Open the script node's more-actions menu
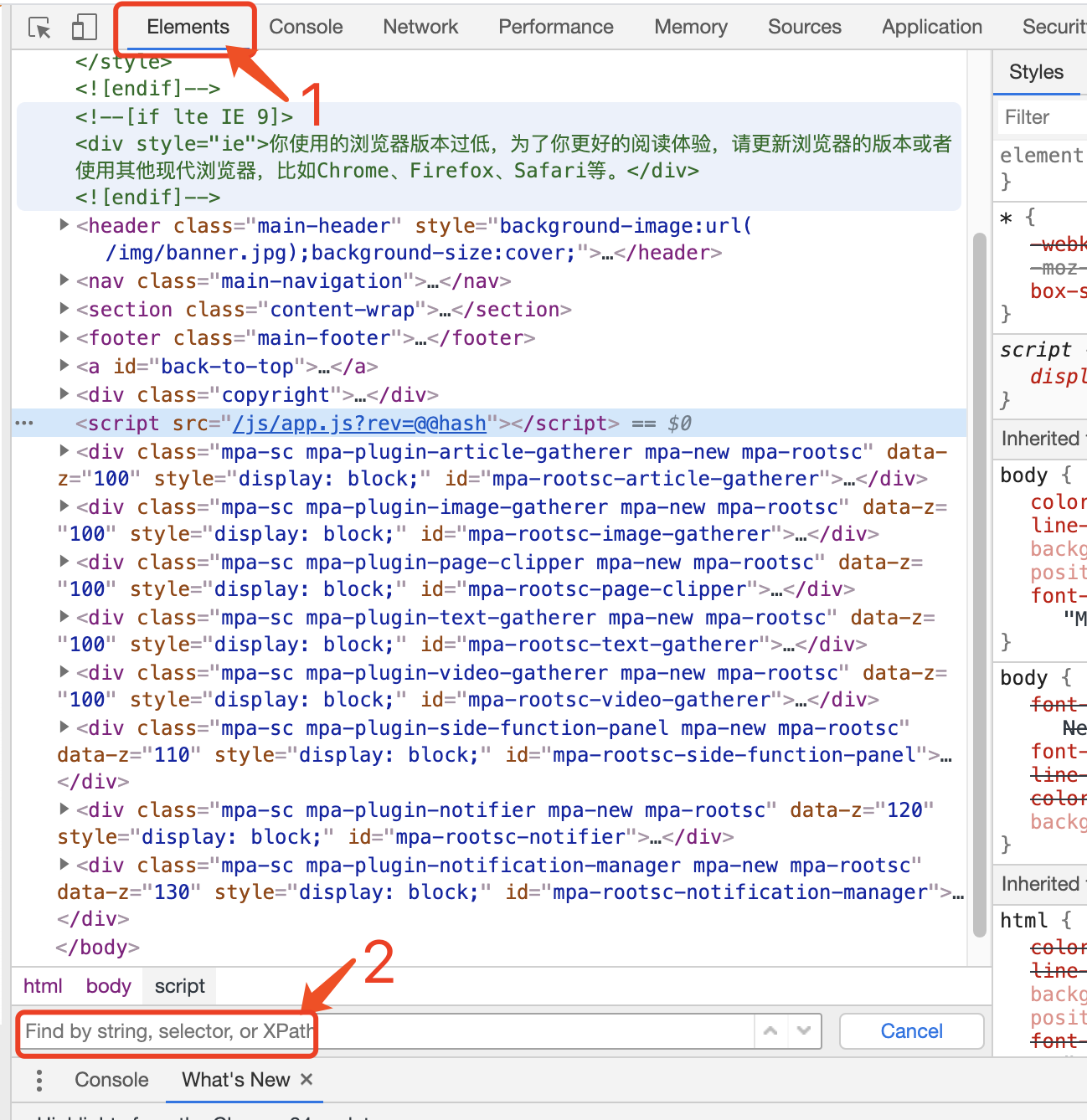The height and width of the screenshot is (1120, 1087). 23,423
